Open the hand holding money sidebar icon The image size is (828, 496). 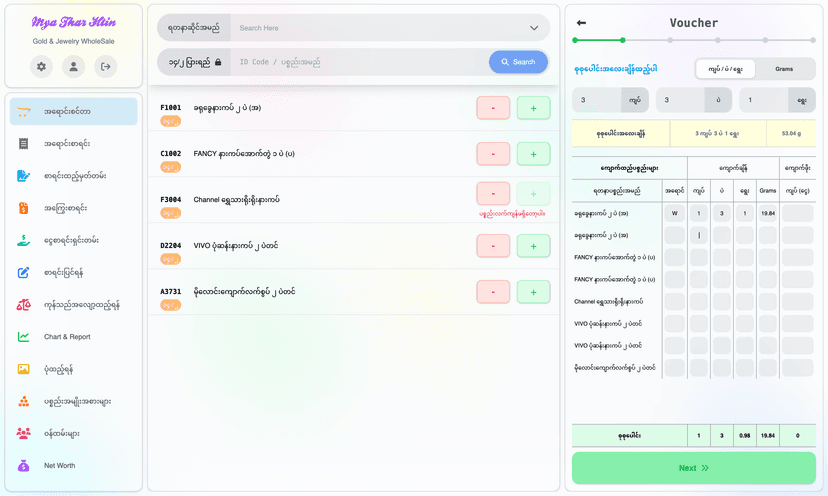tap(23, 240)
